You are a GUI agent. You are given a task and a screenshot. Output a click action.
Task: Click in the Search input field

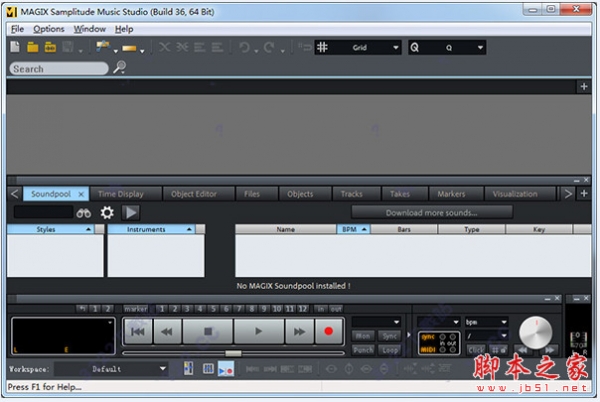click(x=58, y=69)
